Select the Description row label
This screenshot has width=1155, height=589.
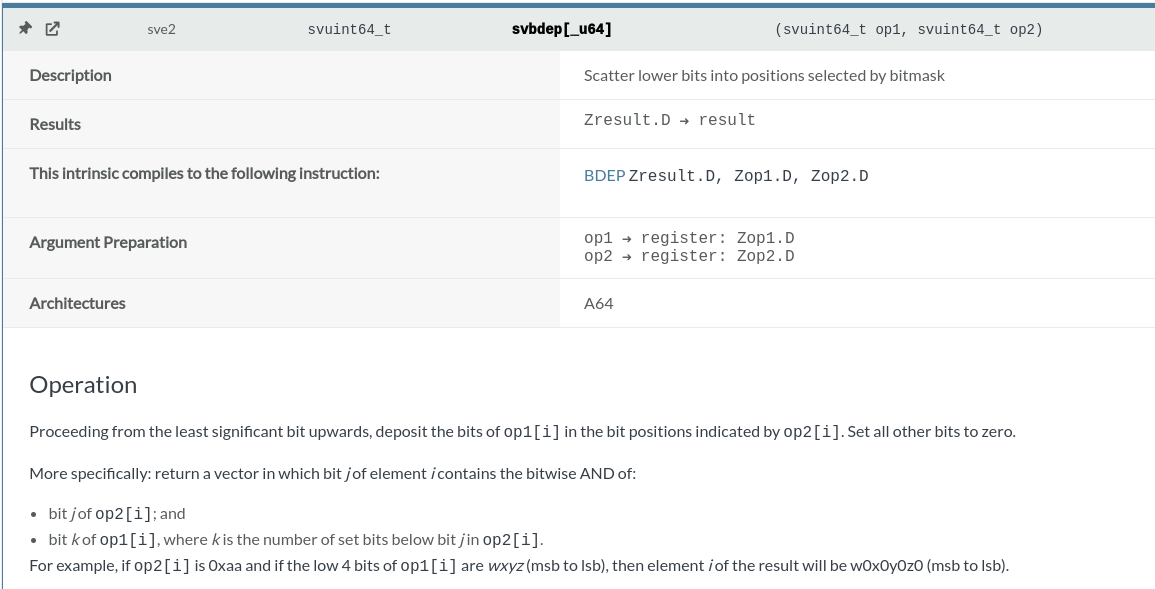[x=70, y=75]
